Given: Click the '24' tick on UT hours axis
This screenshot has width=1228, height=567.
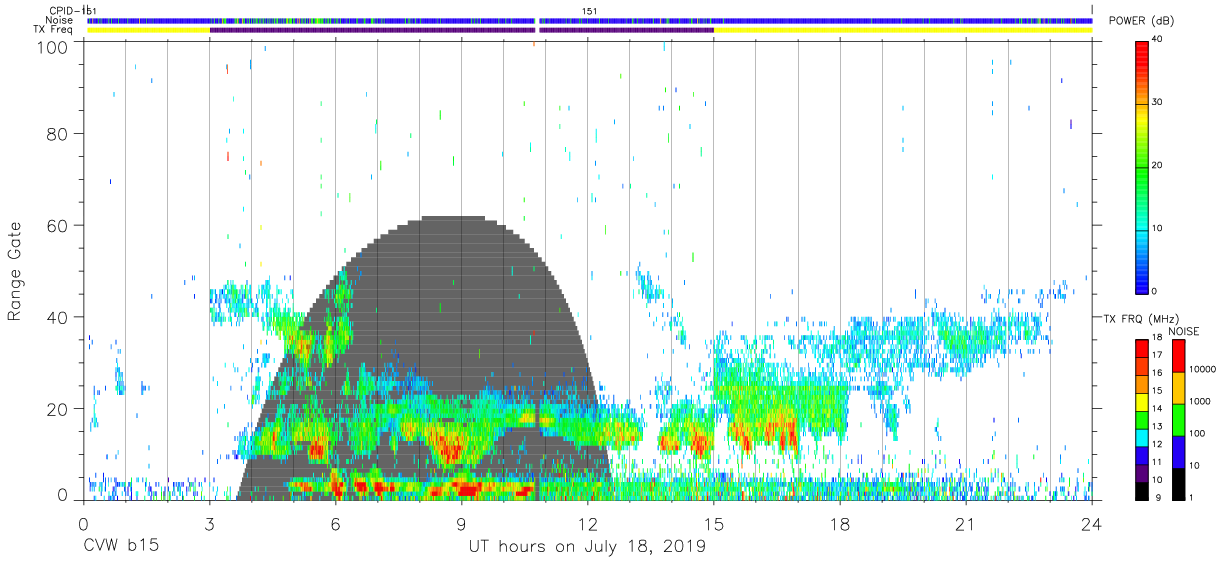Looking at the screenshot, I should coord(1092,525).
